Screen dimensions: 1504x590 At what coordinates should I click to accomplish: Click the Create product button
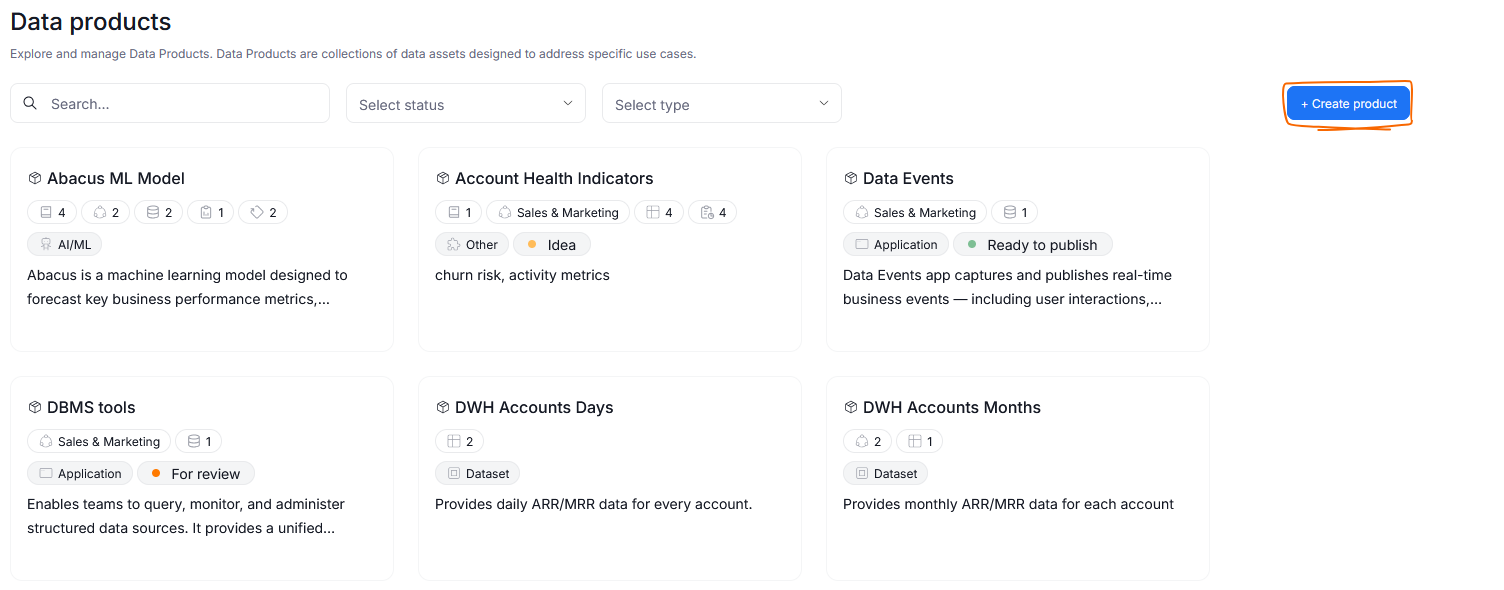[x=1348, y=103]
